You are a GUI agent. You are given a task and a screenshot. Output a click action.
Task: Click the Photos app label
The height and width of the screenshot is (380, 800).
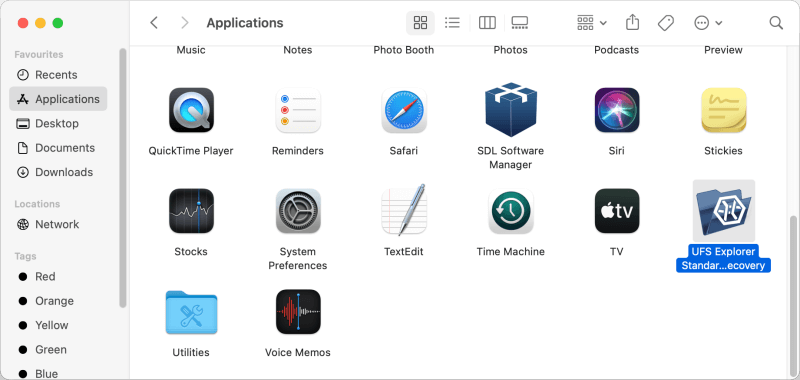pos(511,50)
